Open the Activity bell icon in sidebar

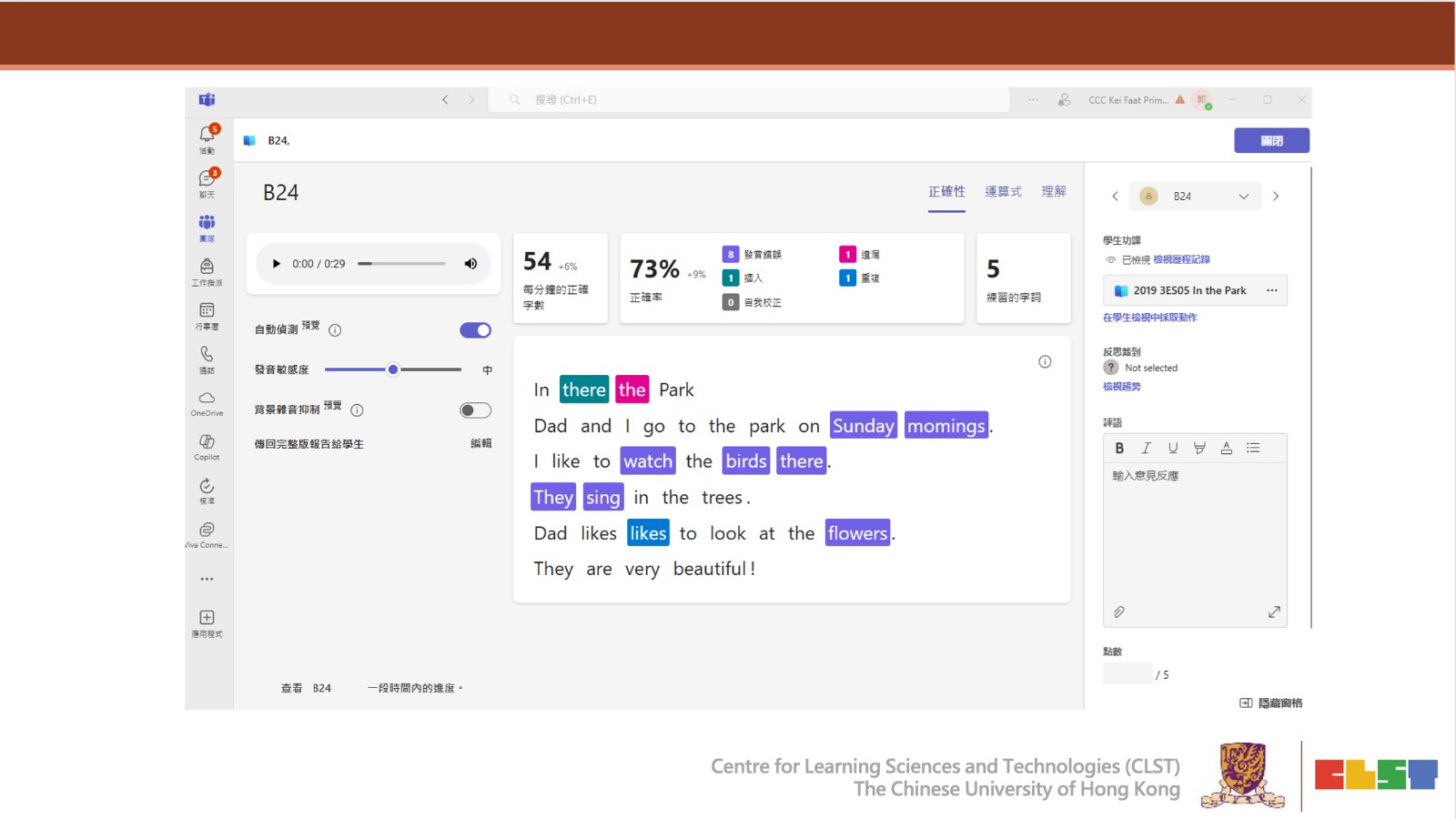[207, 136]
